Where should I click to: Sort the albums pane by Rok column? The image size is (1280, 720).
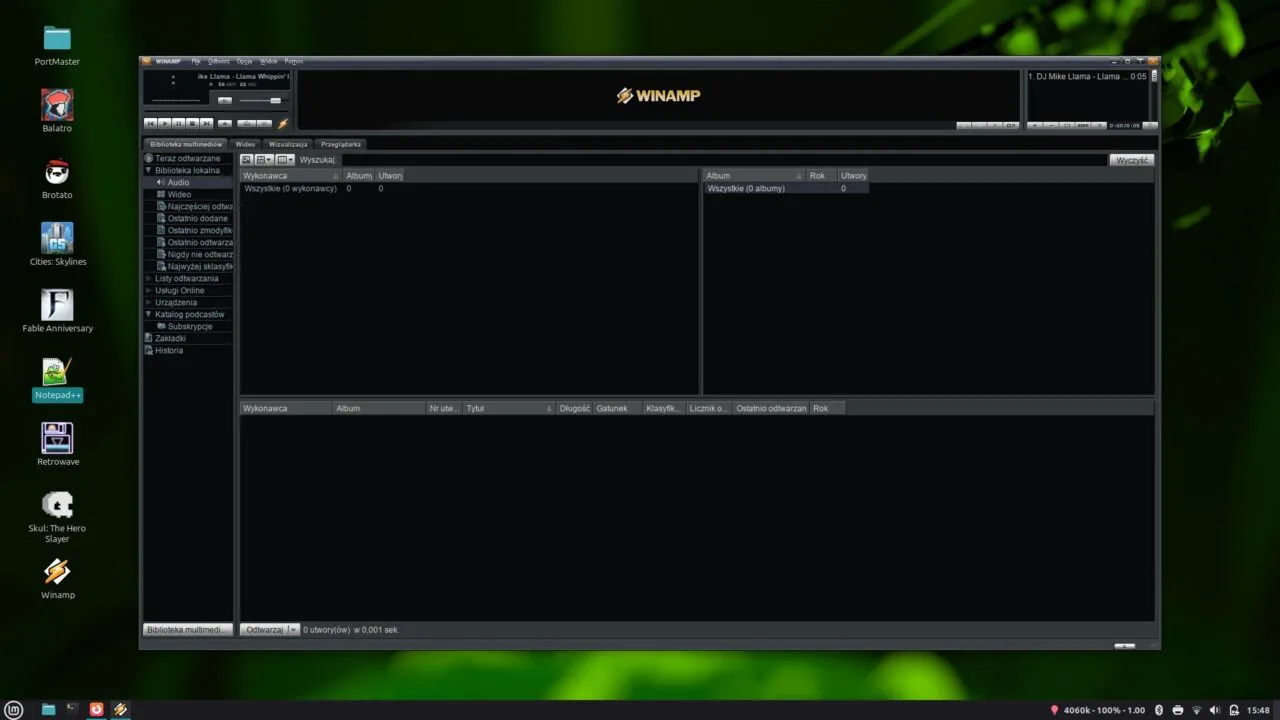[822, 176]
